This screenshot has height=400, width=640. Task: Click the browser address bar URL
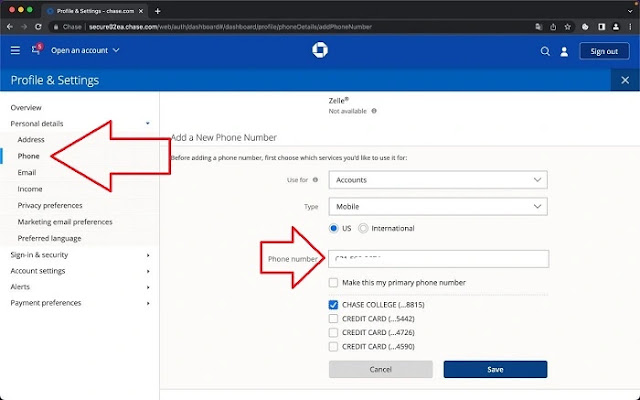point(230,27)
